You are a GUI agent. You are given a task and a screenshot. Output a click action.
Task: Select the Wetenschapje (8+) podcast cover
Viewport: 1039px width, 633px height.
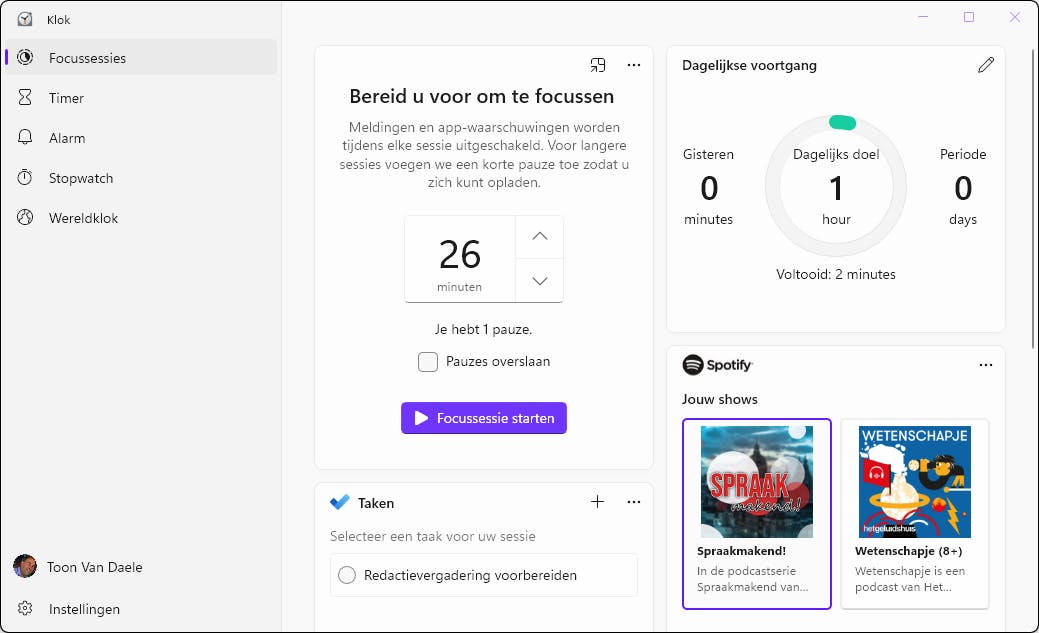pos(915,482)
